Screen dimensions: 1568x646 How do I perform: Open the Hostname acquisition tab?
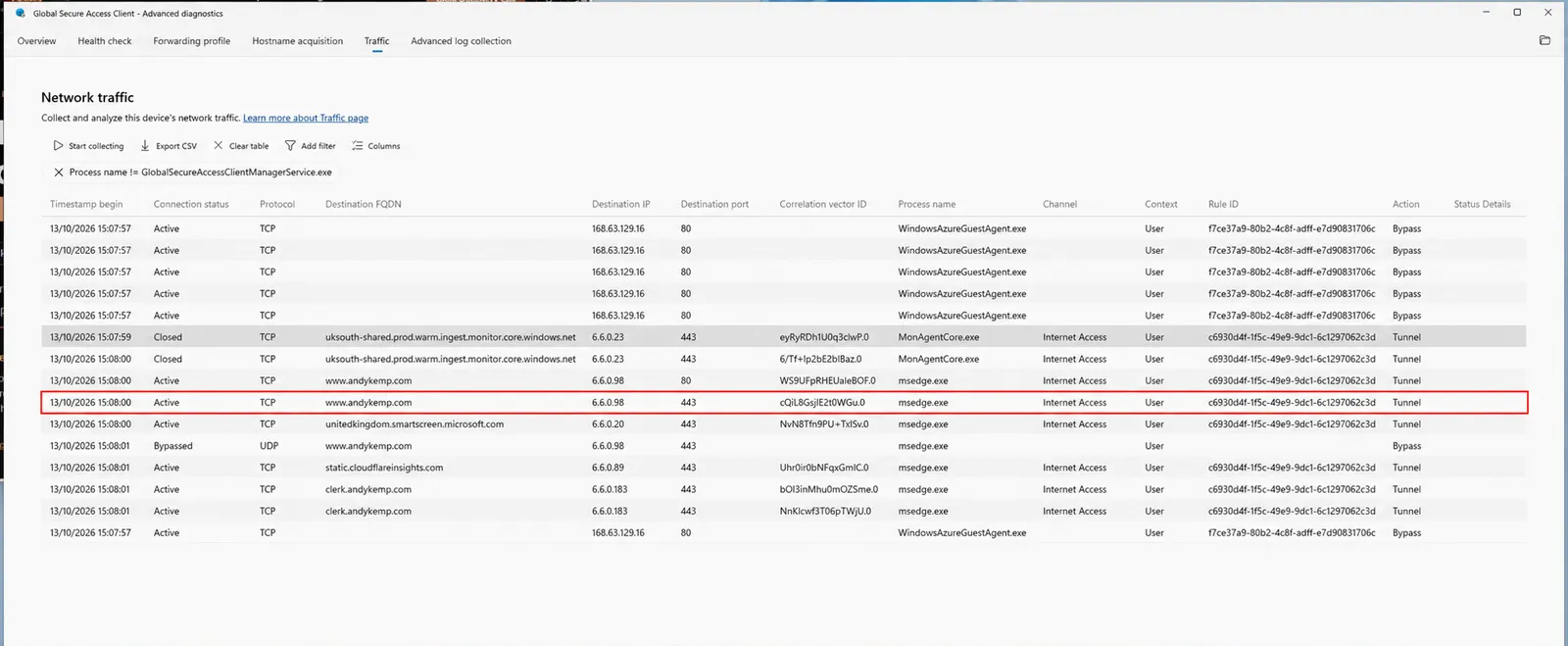pos(298,41)
